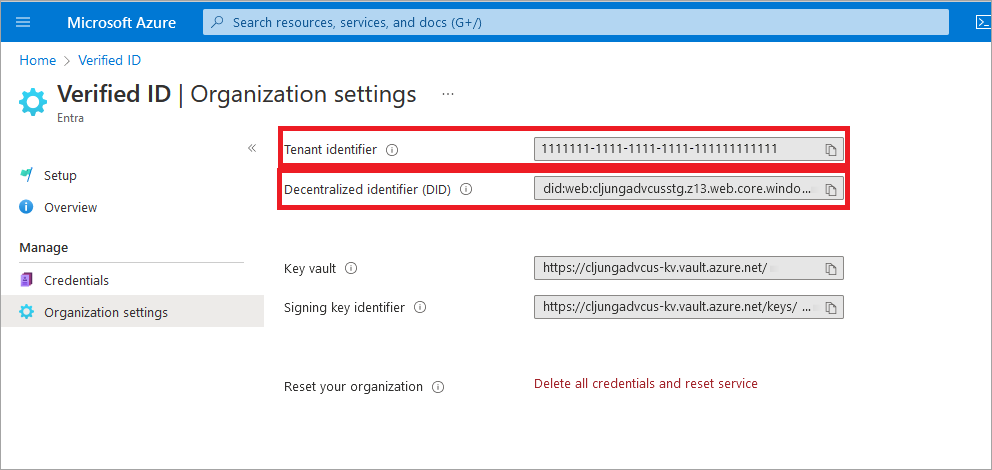Viewport: 992px width, 470px height.
Task: Click the Decentralized identifier value field
Action: tap(688, 189)
